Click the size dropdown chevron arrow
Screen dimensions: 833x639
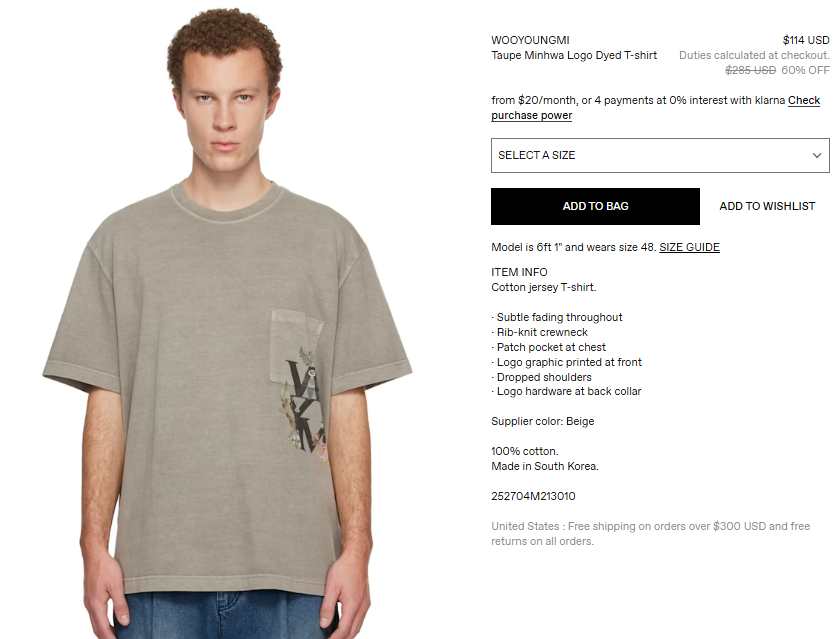point(817,155)
